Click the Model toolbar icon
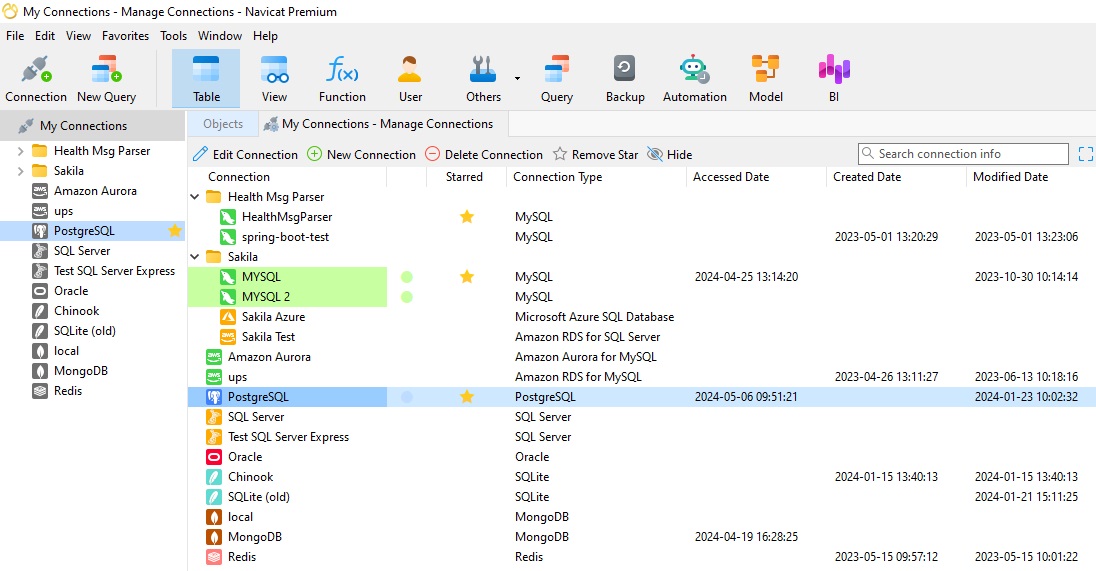 pos(765,78)
